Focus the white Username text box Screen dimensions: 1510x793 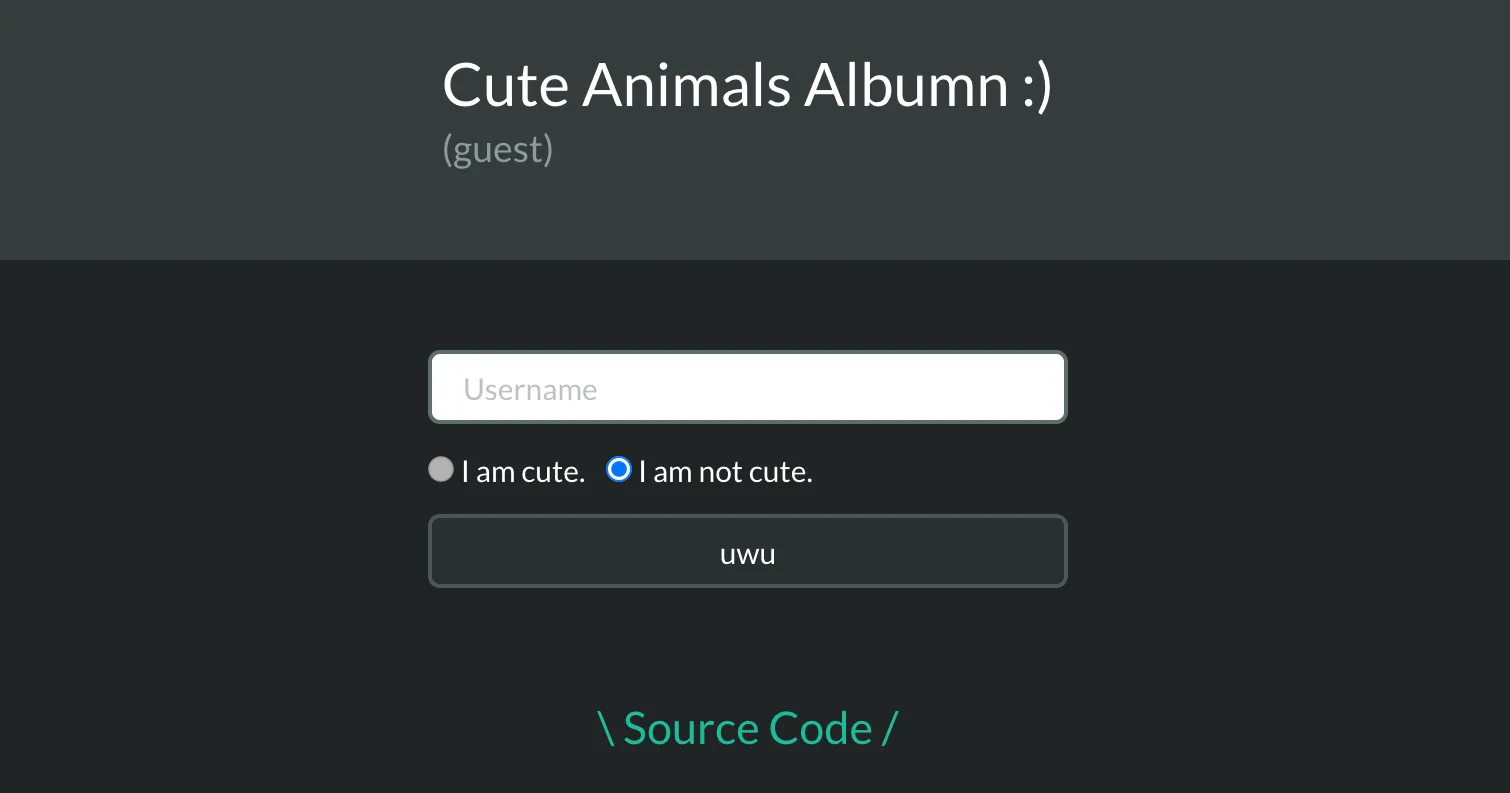pyautogui.click(x=748, y=387)
